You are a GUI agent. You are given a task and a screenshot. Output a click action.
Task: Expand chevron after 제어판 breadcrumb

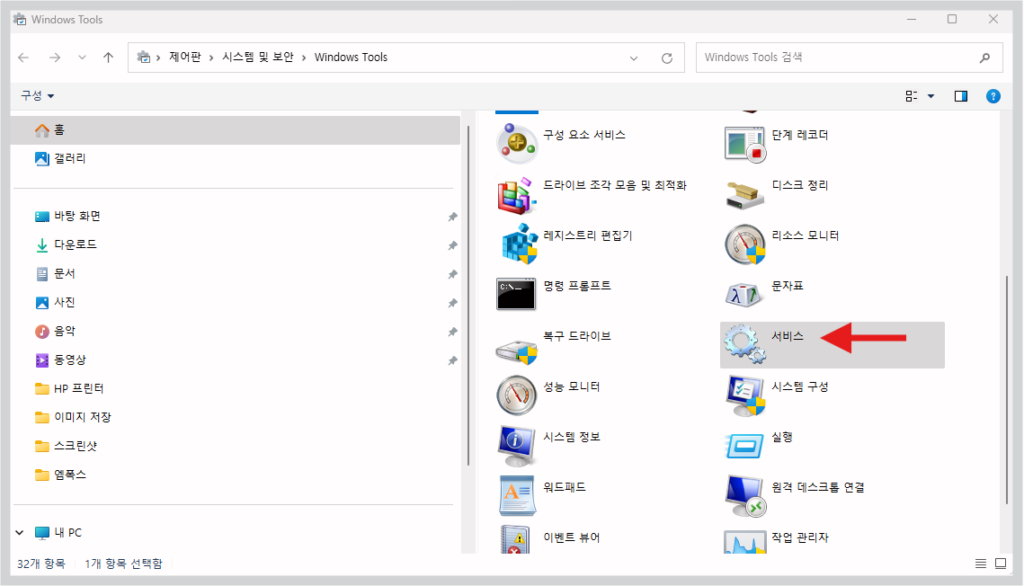click(x=211, y=58)
